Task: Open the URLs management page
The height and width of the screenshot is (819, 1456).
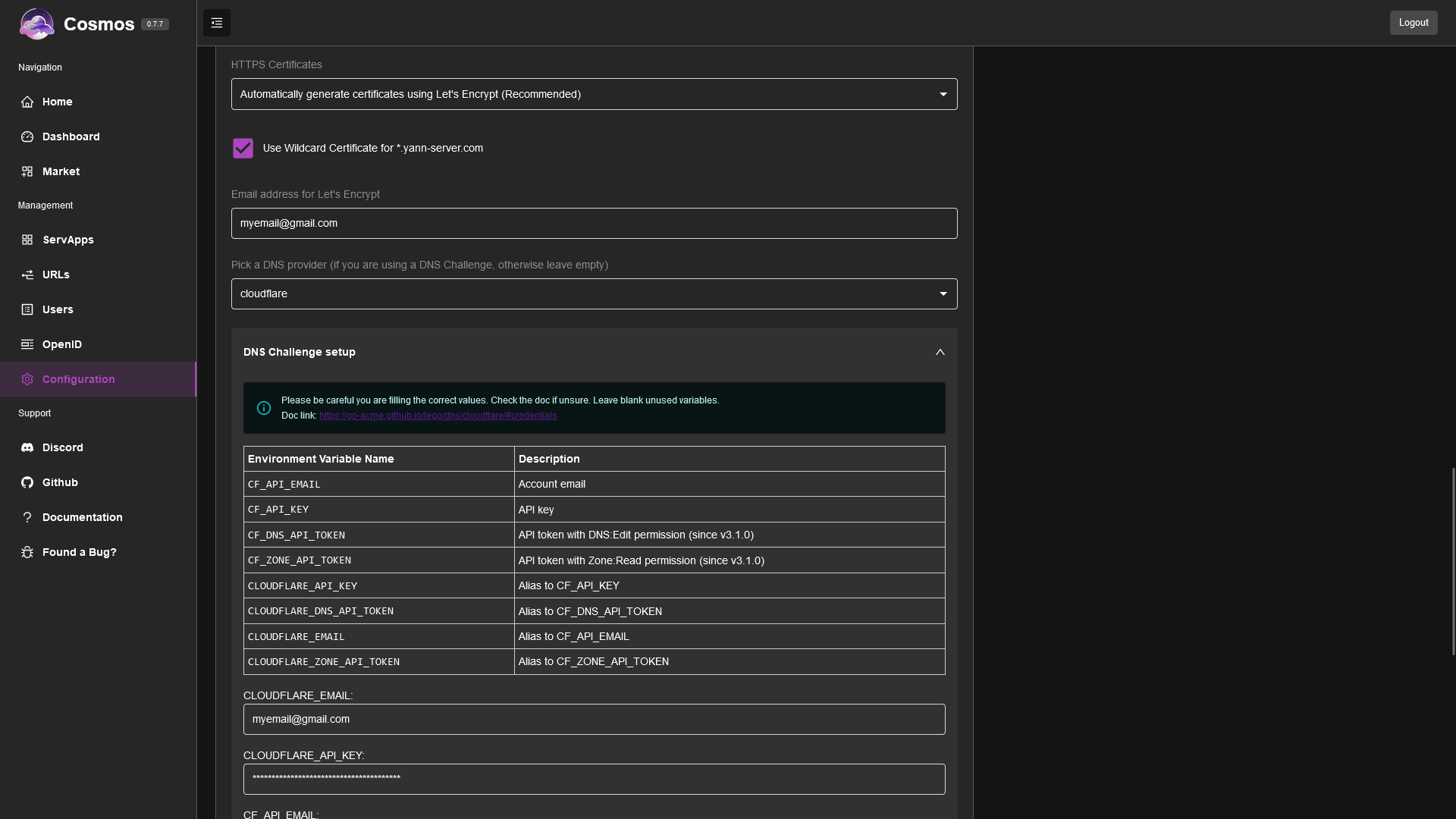Action: (99, 275)
